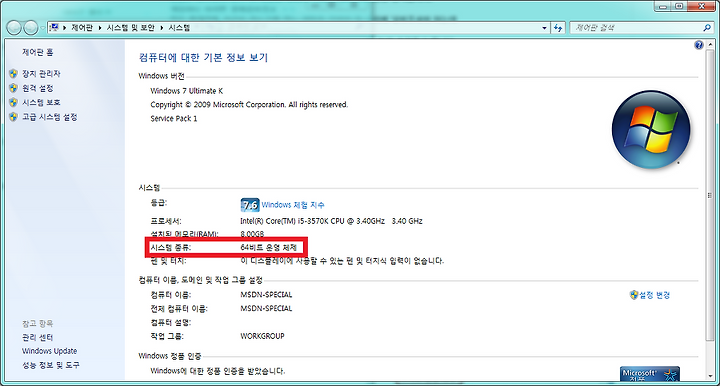Click the shield icon next to 원격 설정
Screen dimensions: 720x386
pyautogui.click(x=13, y=88)
